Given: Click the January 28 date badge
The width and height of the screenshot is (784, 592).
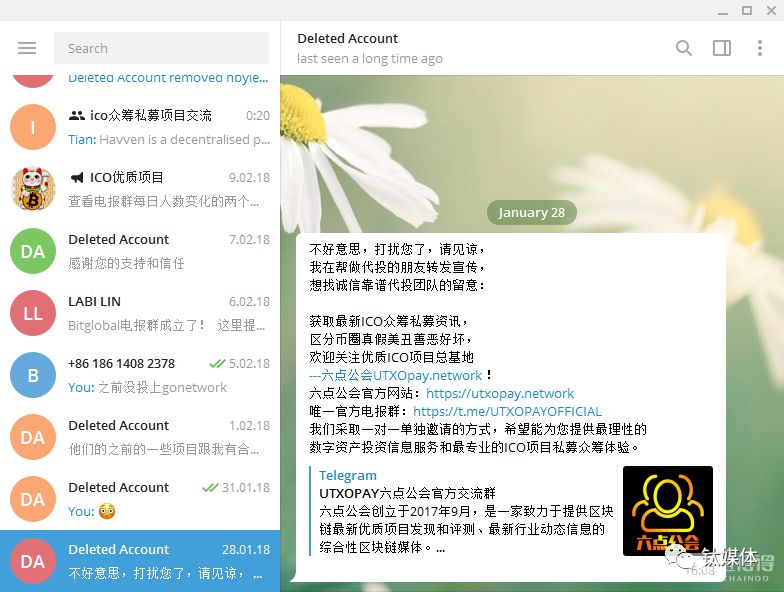Looking at the screenshot, I should pyautogui.click(x=532, y=212).
